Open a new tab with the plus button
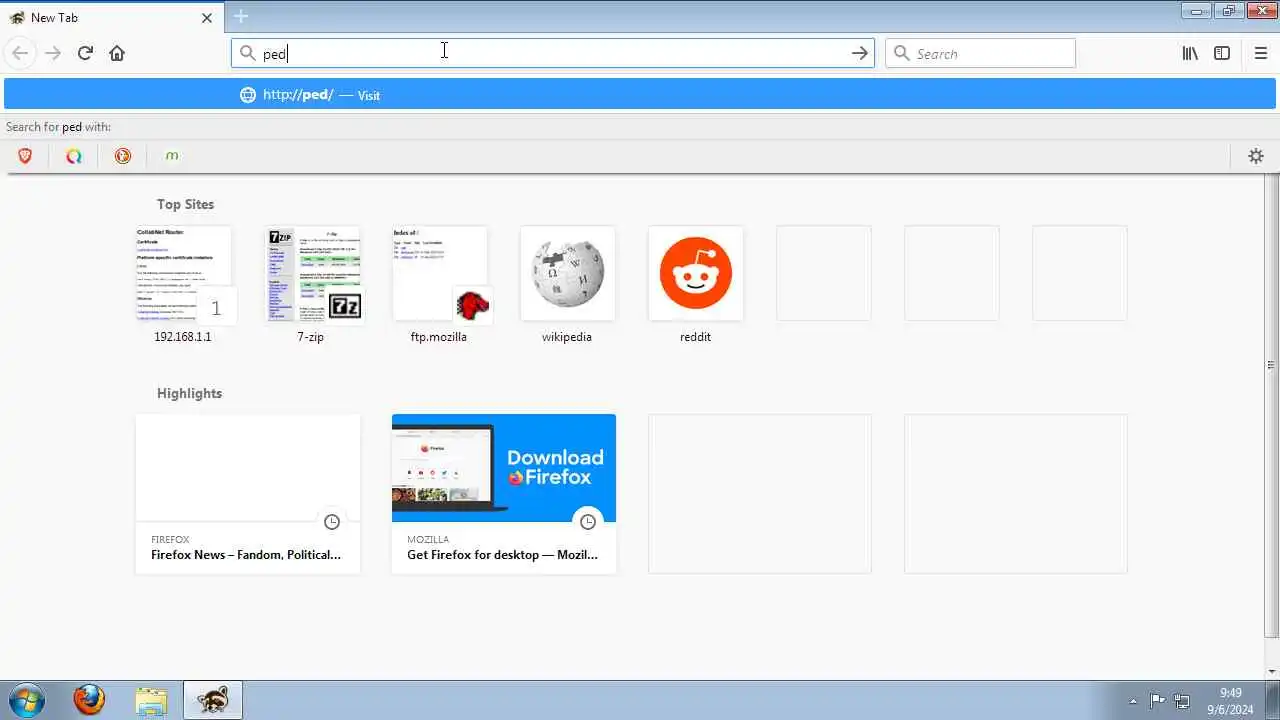Image resolution: width=1280 pixels, height=720 pixels. [241, 16]
